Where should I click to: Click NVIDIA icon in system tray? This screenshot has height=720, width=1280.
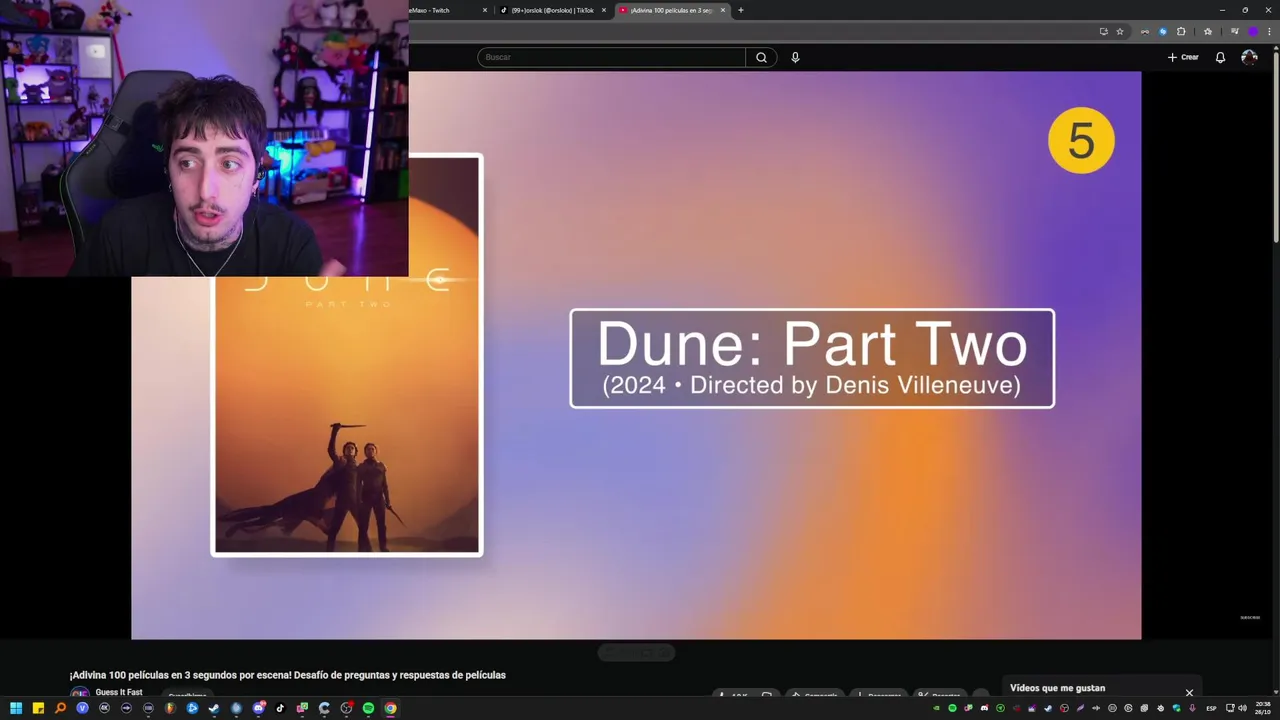pyautogui.click(x=936, y=708)
